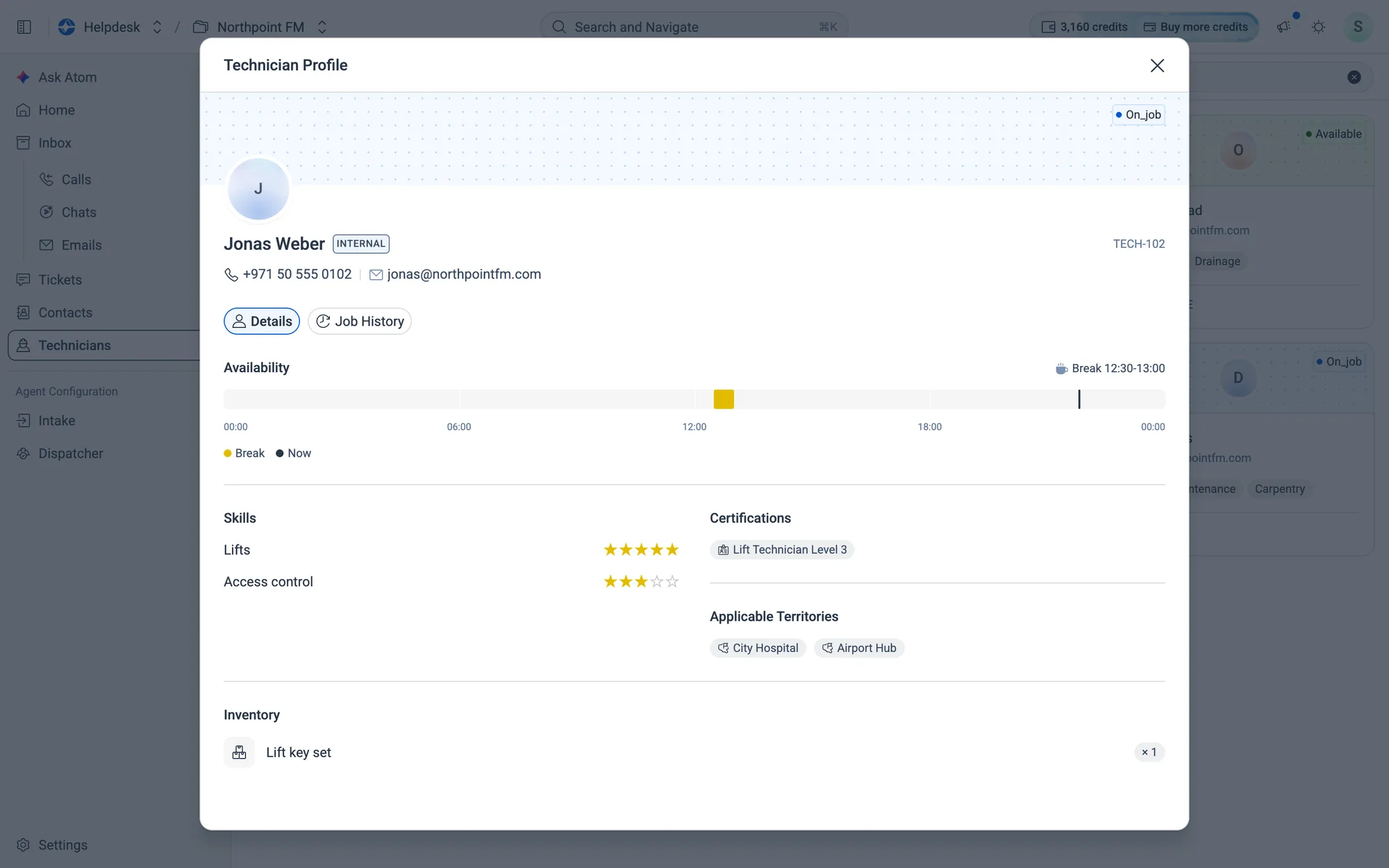Click the Now marker on availability bar
Image resolution: width=1389 pixels, height=868 pixels.
[1079, 399]
